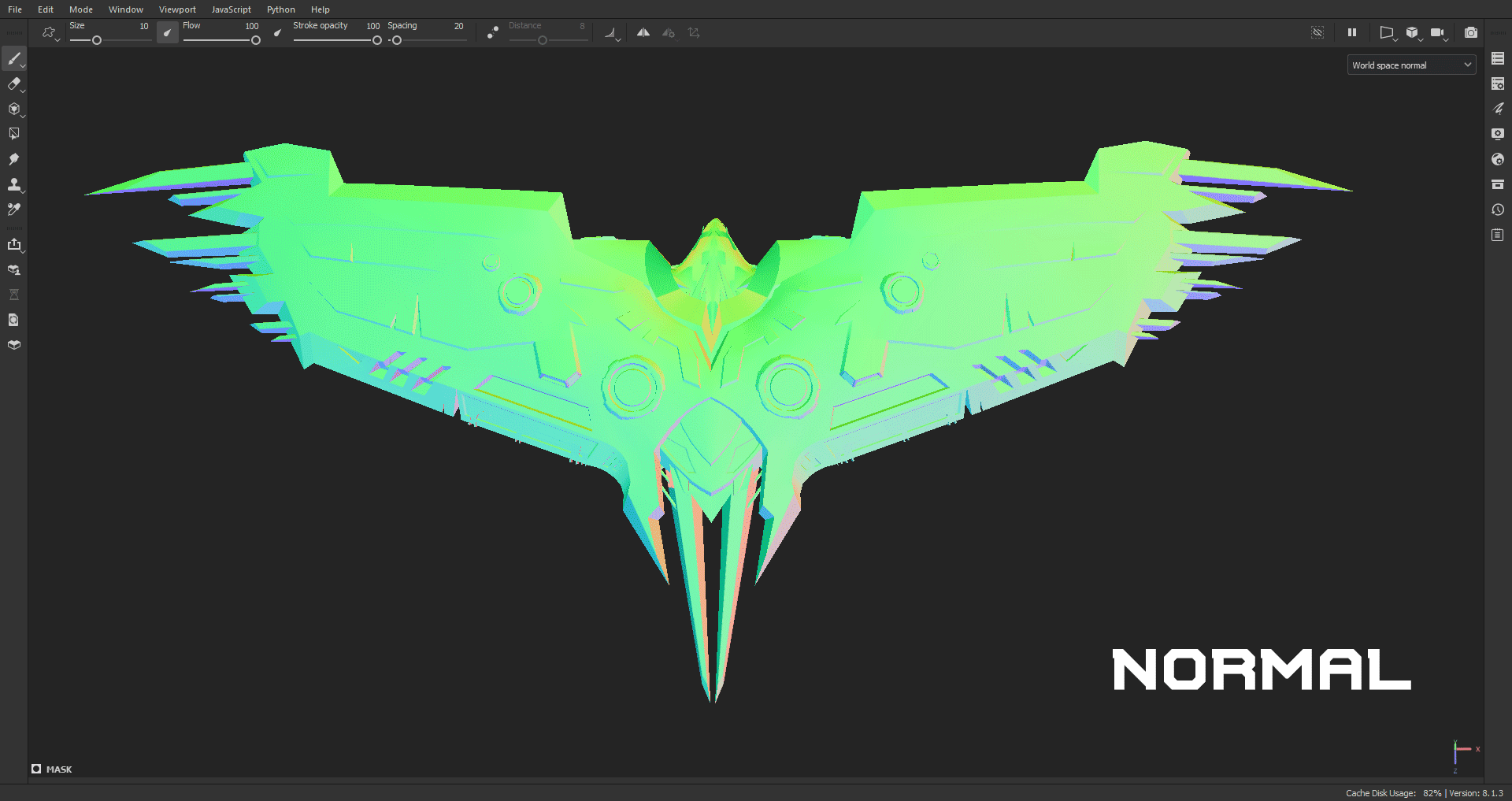1512x801 pixels.
Task: Click the Spacing value field showing 20
Action: [x=458, y=26]
